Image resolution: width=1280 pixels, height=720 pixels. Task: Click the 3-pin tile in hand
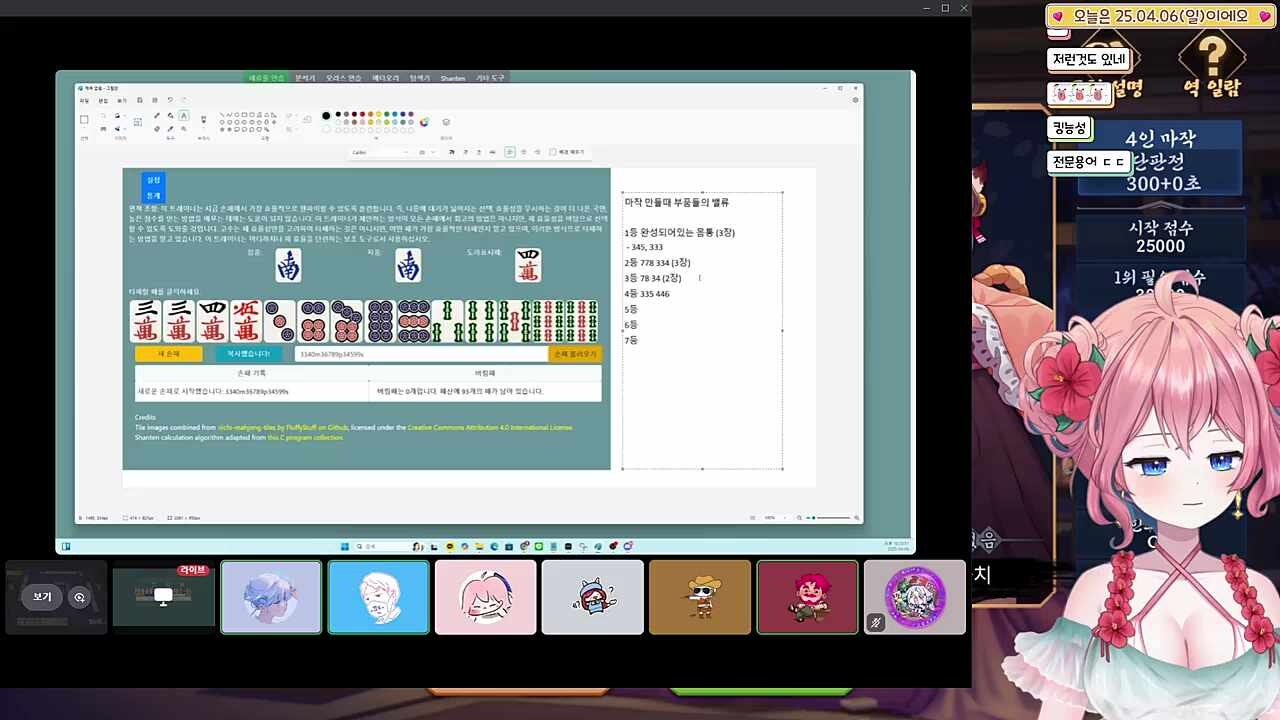(x=280, y=321)
